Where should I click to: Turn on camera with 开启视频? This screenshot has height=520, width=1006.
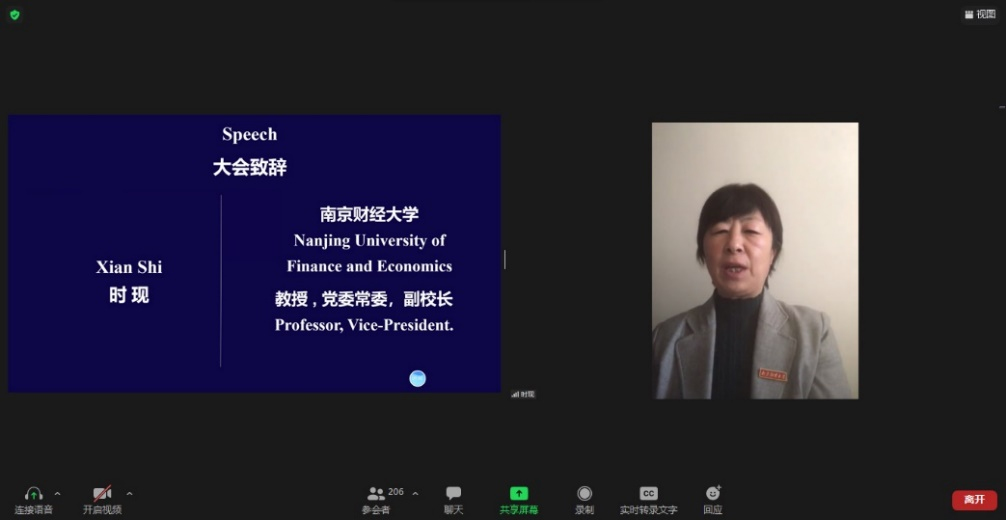click(x=102, y=494)
